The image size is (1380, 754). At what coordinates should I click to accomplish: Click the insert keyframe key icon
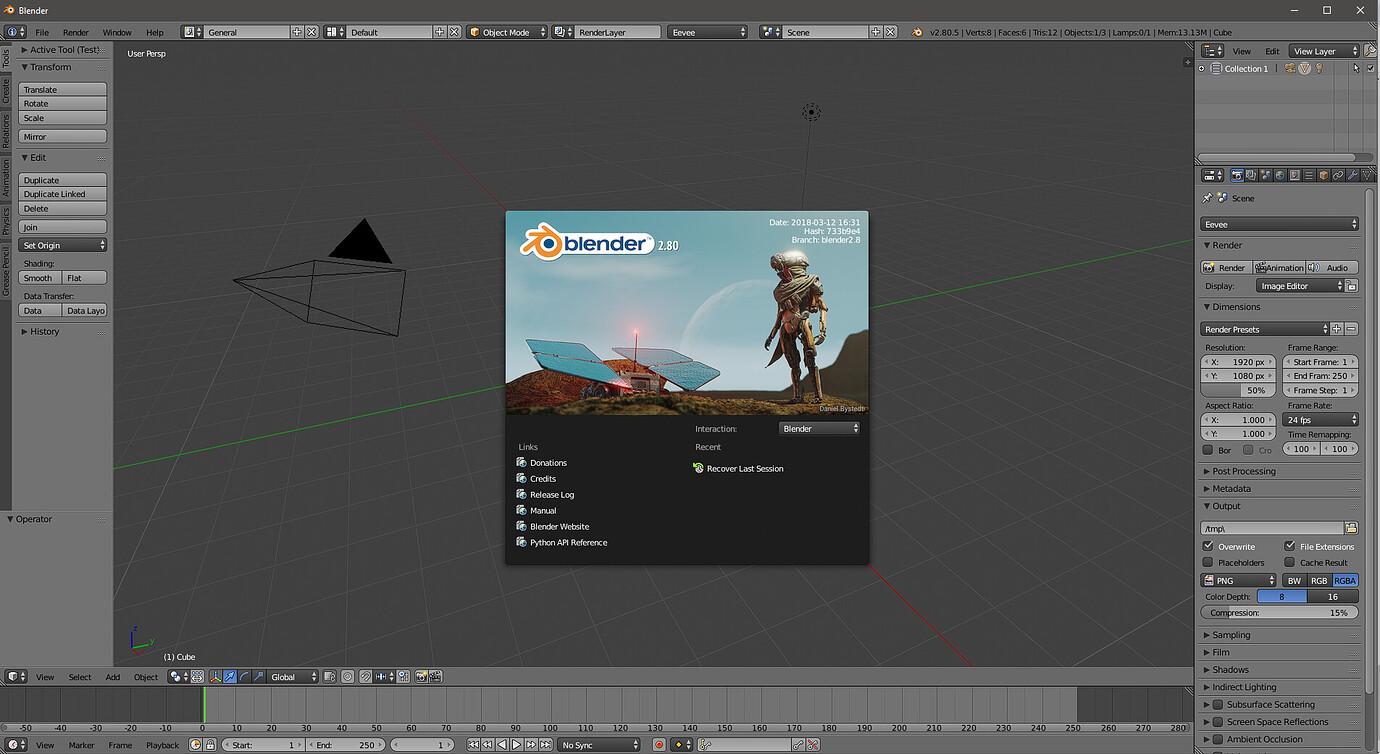click(798, 745)
